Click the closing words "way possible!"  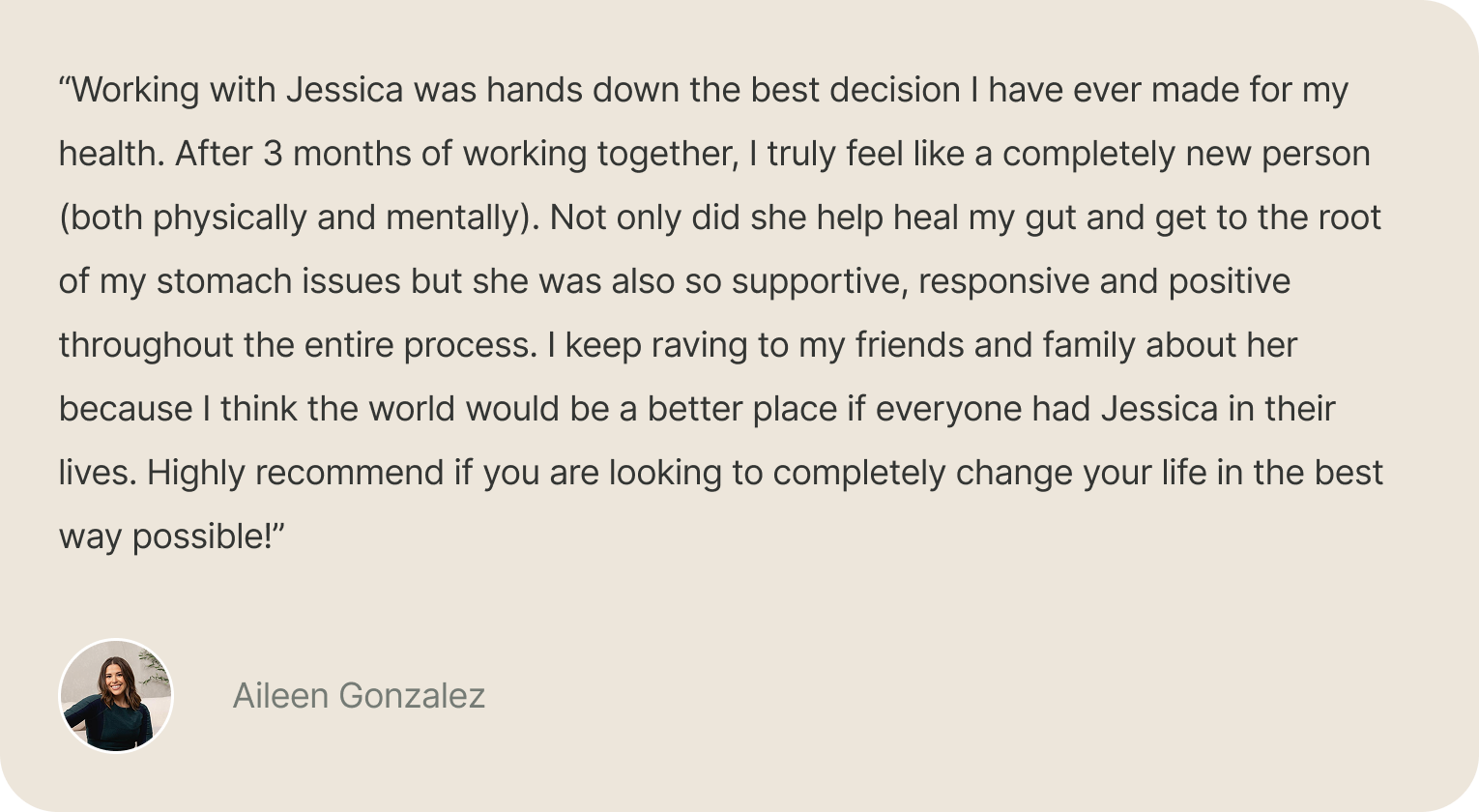coord(166,536)
